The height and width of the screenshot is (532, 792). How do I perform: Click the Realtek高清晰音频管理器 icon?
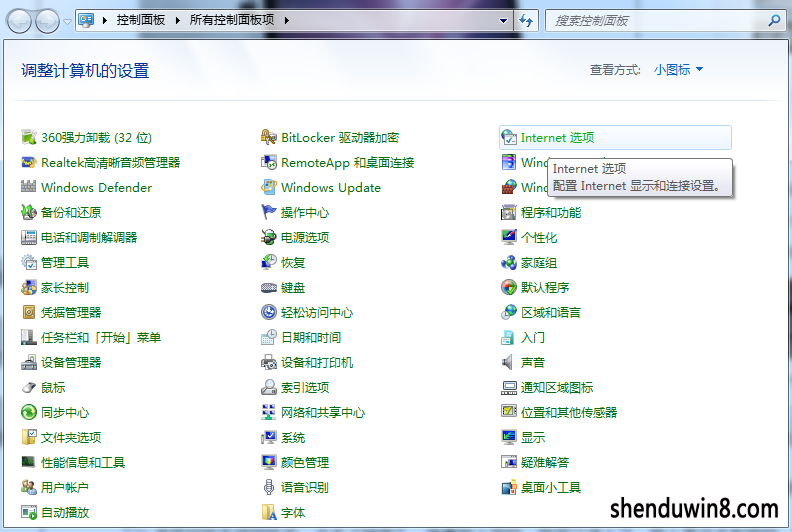(29, 162)
